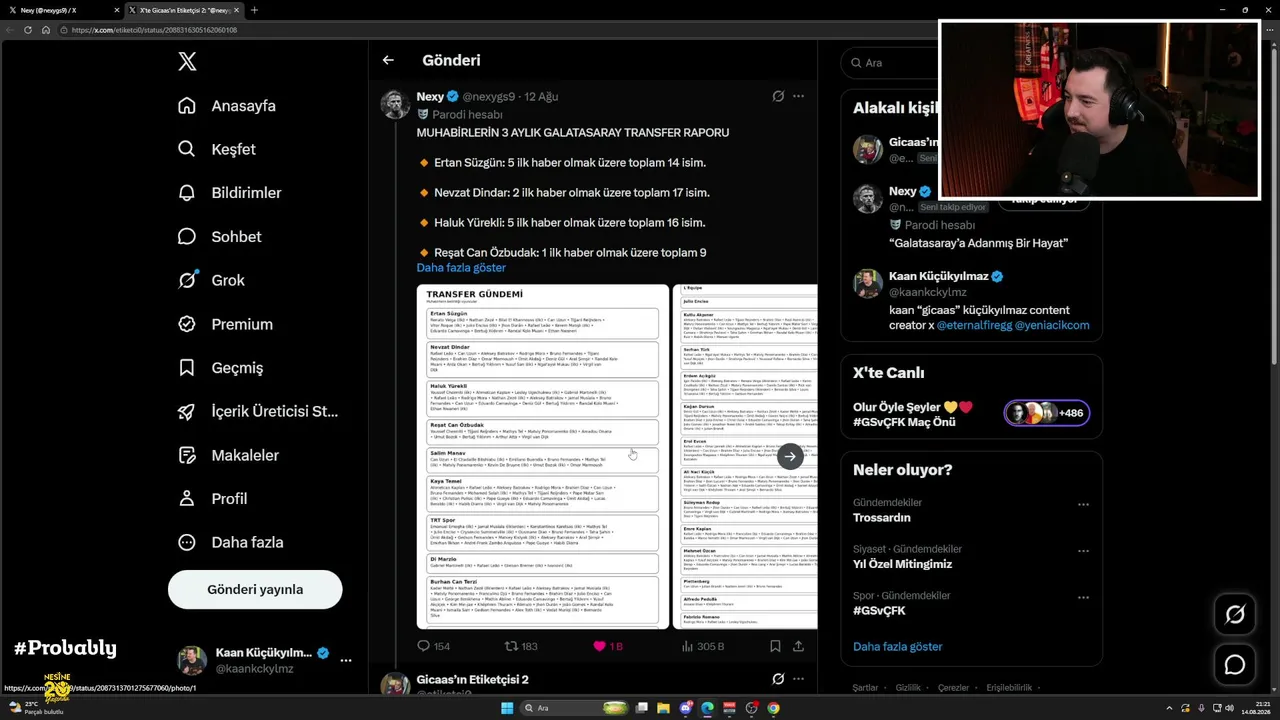The image size is (1280, 720).
Task: View the 305 B post analytics
Action: pos(703,646)
